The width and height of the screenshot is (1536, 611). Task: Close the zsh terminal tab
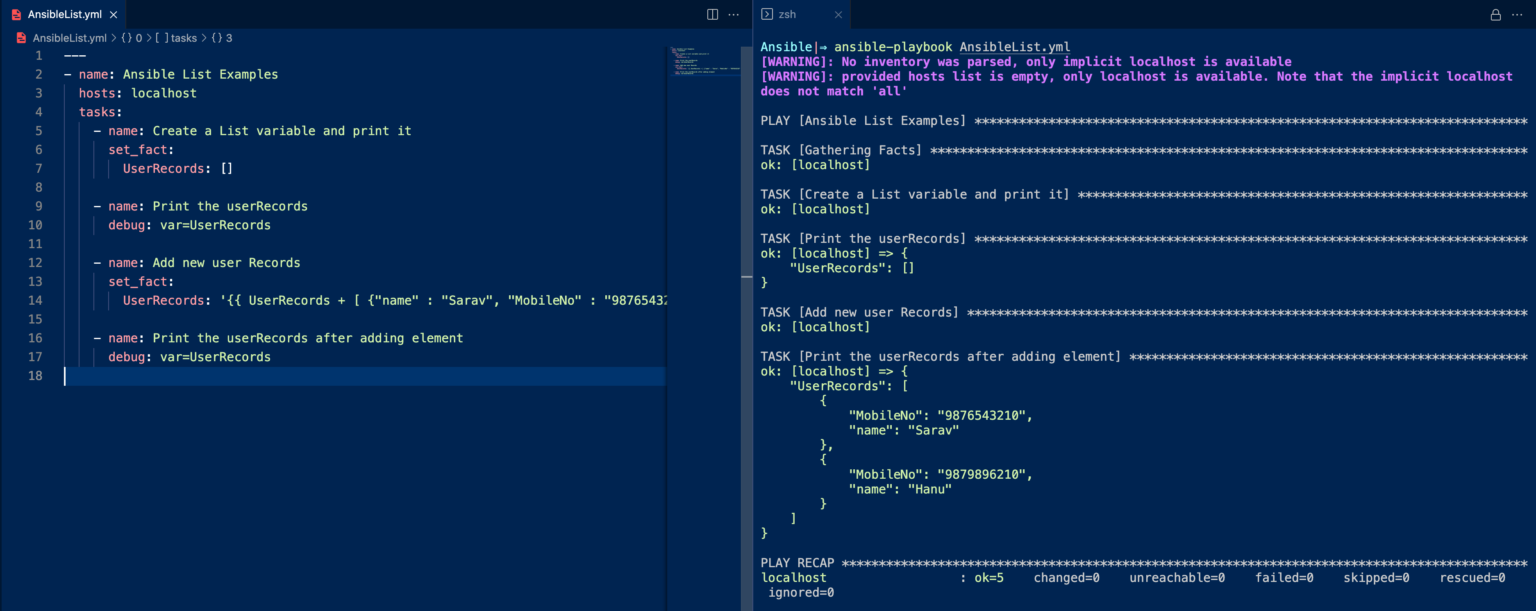(838, 14)
